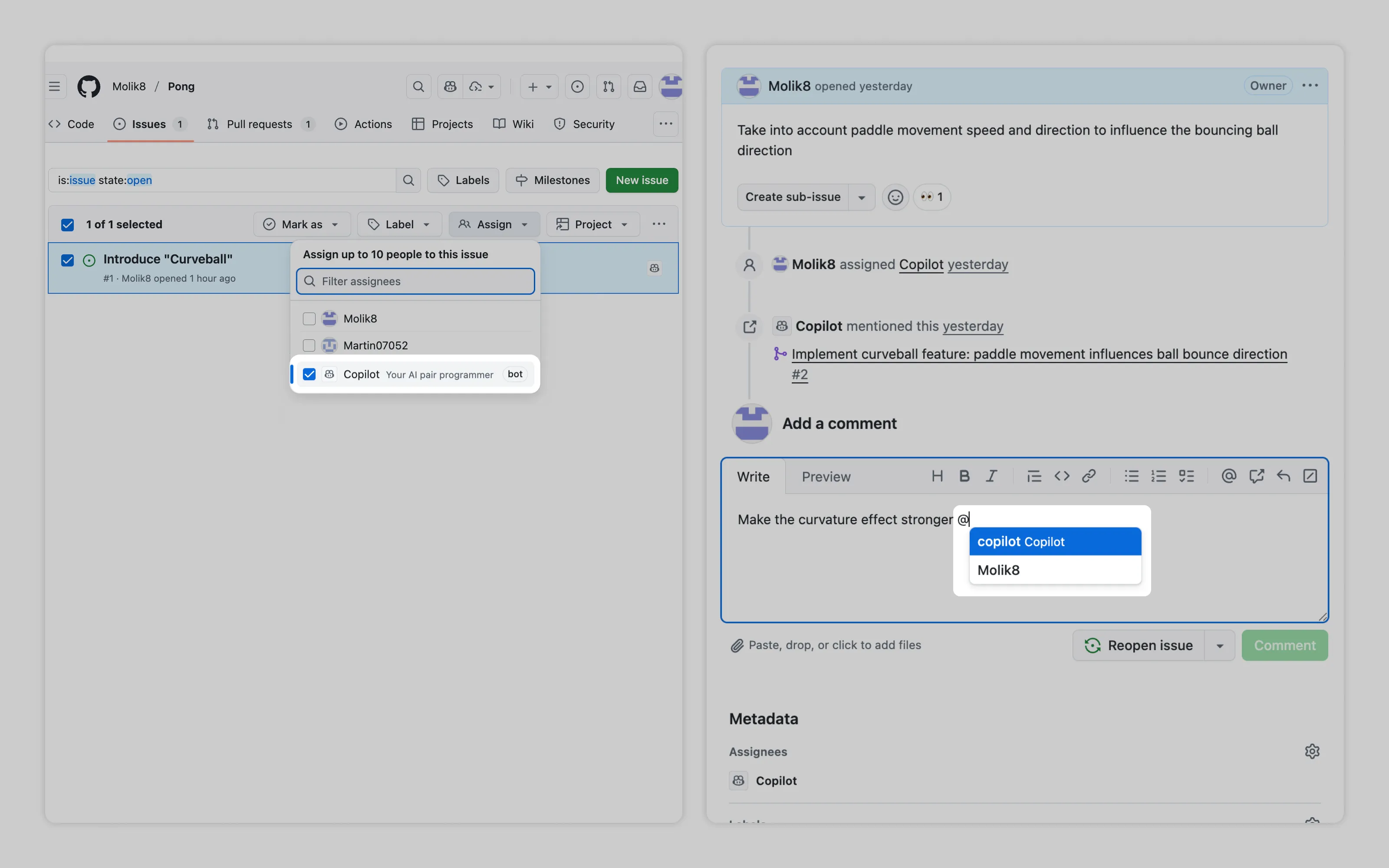
Task: Expand the Reopen issue options arrow
Action: [x=1220, y=646]
